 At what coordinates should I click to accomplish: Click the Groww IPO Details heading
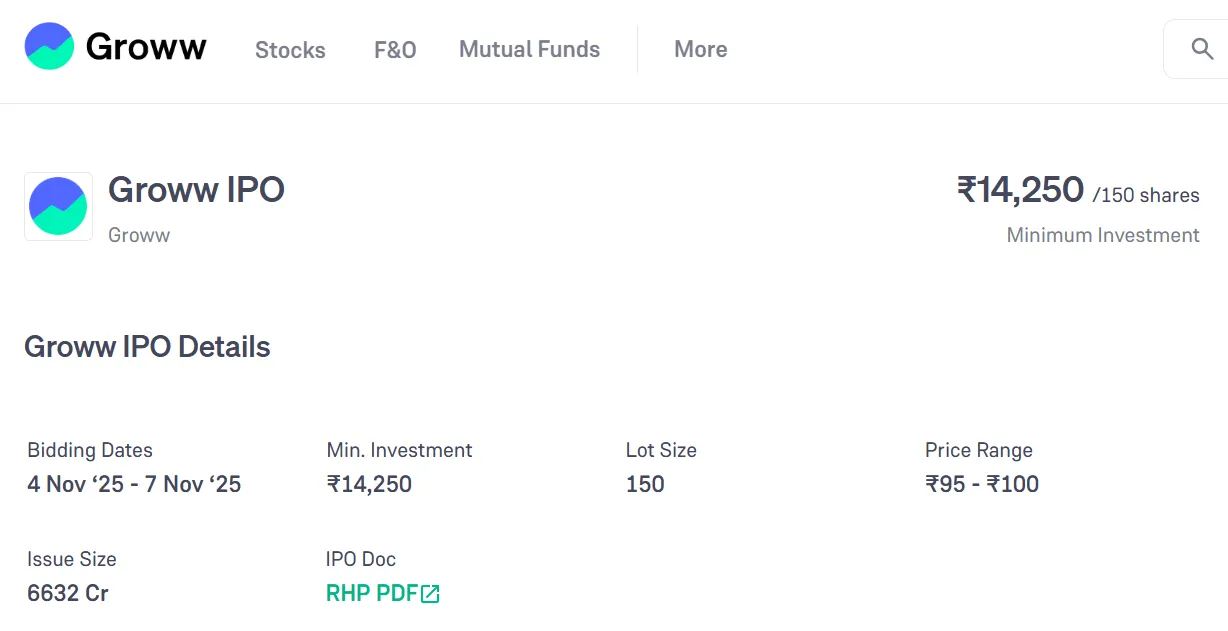(x=147, y=346)
